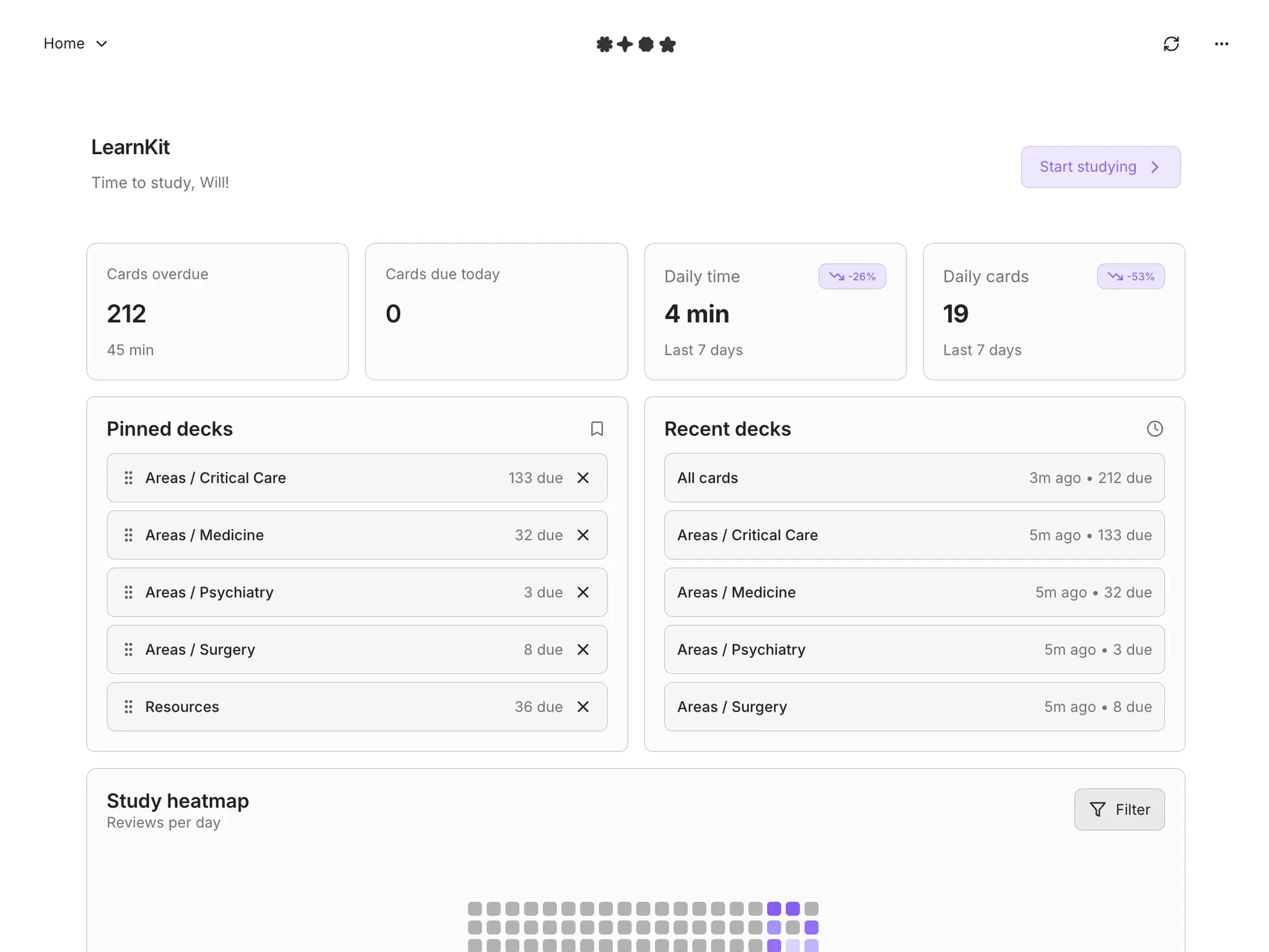The width and height of the screenshot is (1269, 952).
Task: Click the 'Reviews per day' subtitle
Action: (x=164, y=823)
